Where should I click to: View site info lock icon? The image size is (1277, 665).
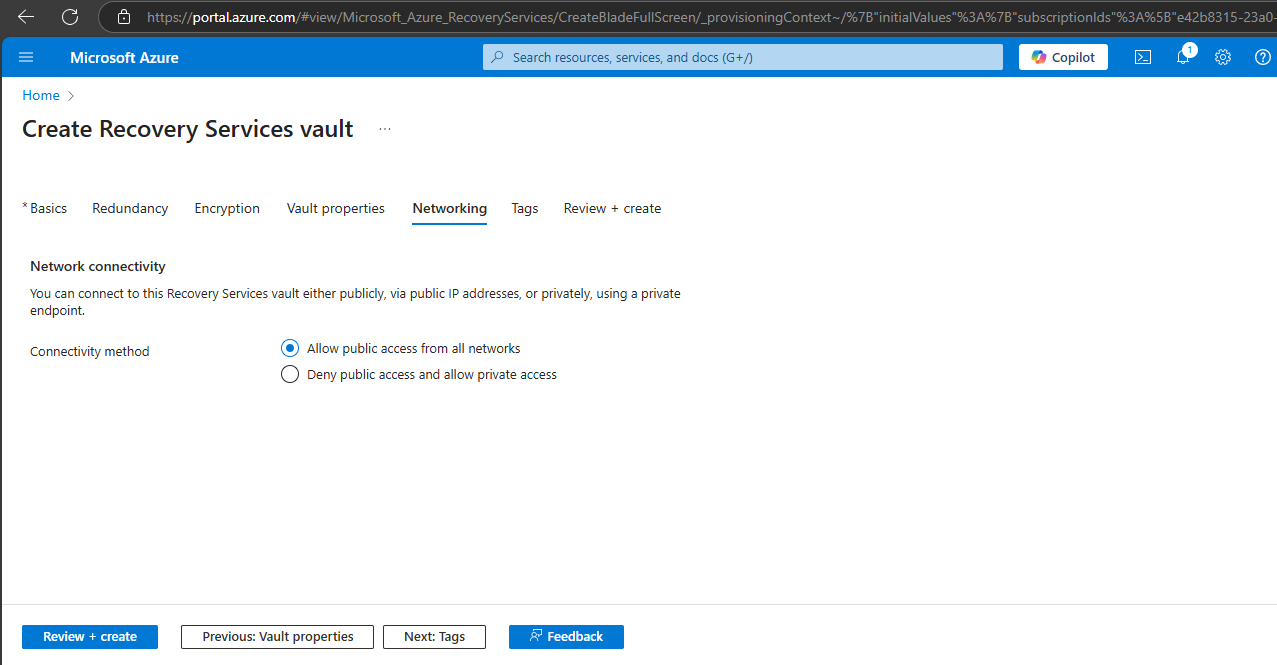[x=124, y=17]
